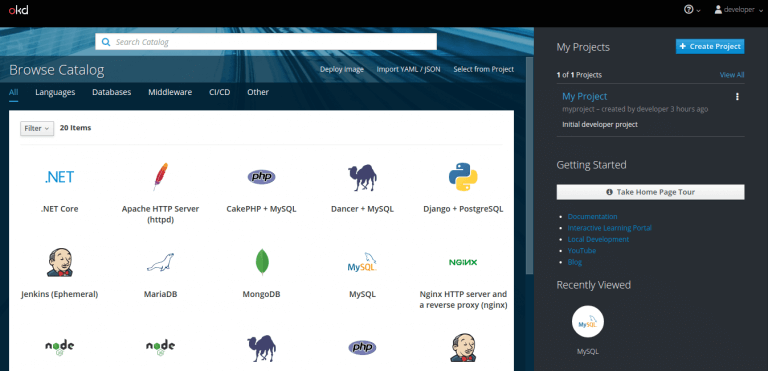Start the Take Home Page Tour
The width and height of the screenshot is (768, 371).
pos(650,192)
